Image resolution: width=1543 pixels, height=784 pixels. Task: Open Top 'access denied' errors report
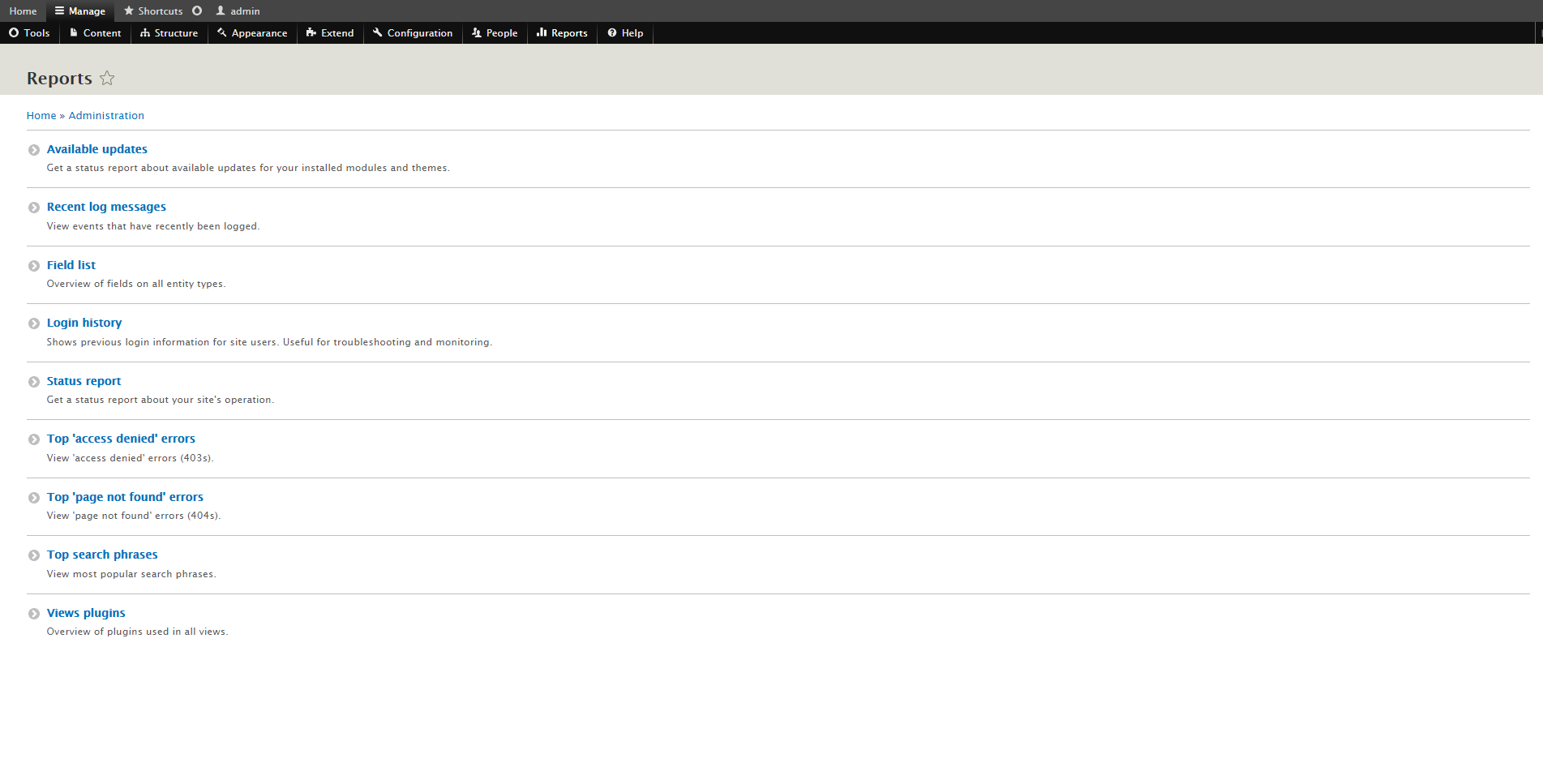point(121,439)
